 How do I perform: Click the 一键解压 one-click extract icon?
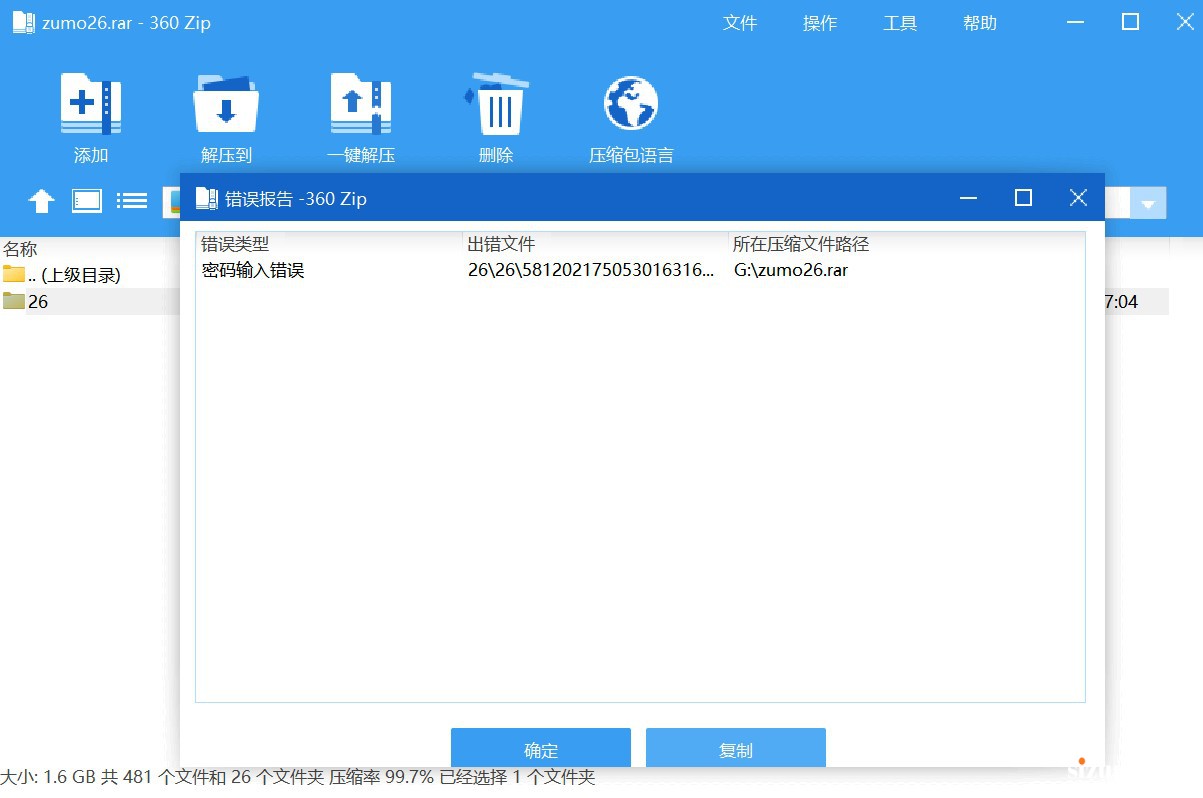[x=361, y=105]
